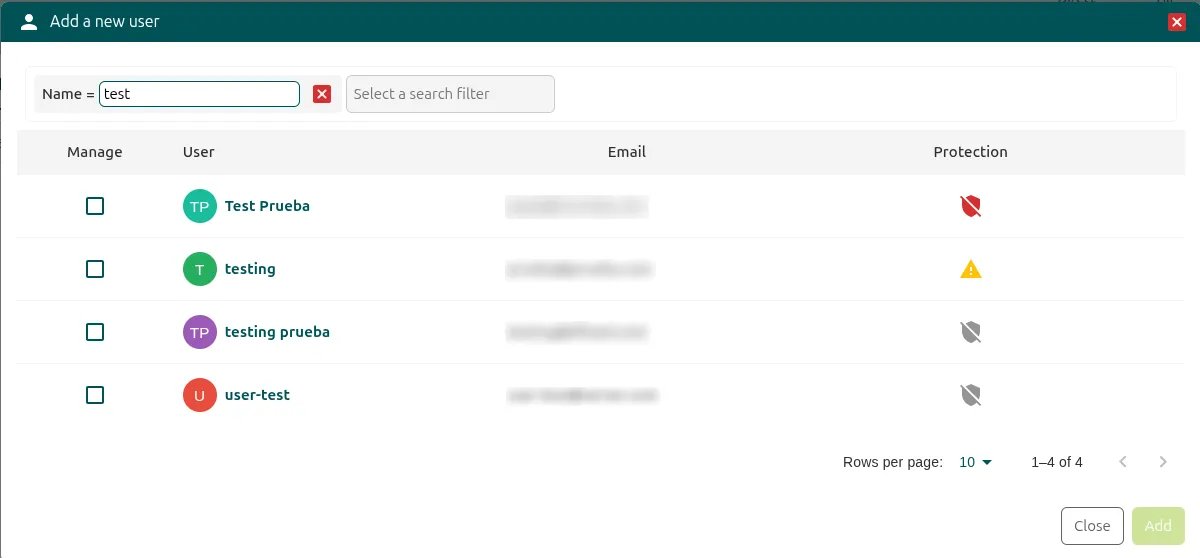Click the teal TP avatar of Test Prueba

tap(200, 206)
